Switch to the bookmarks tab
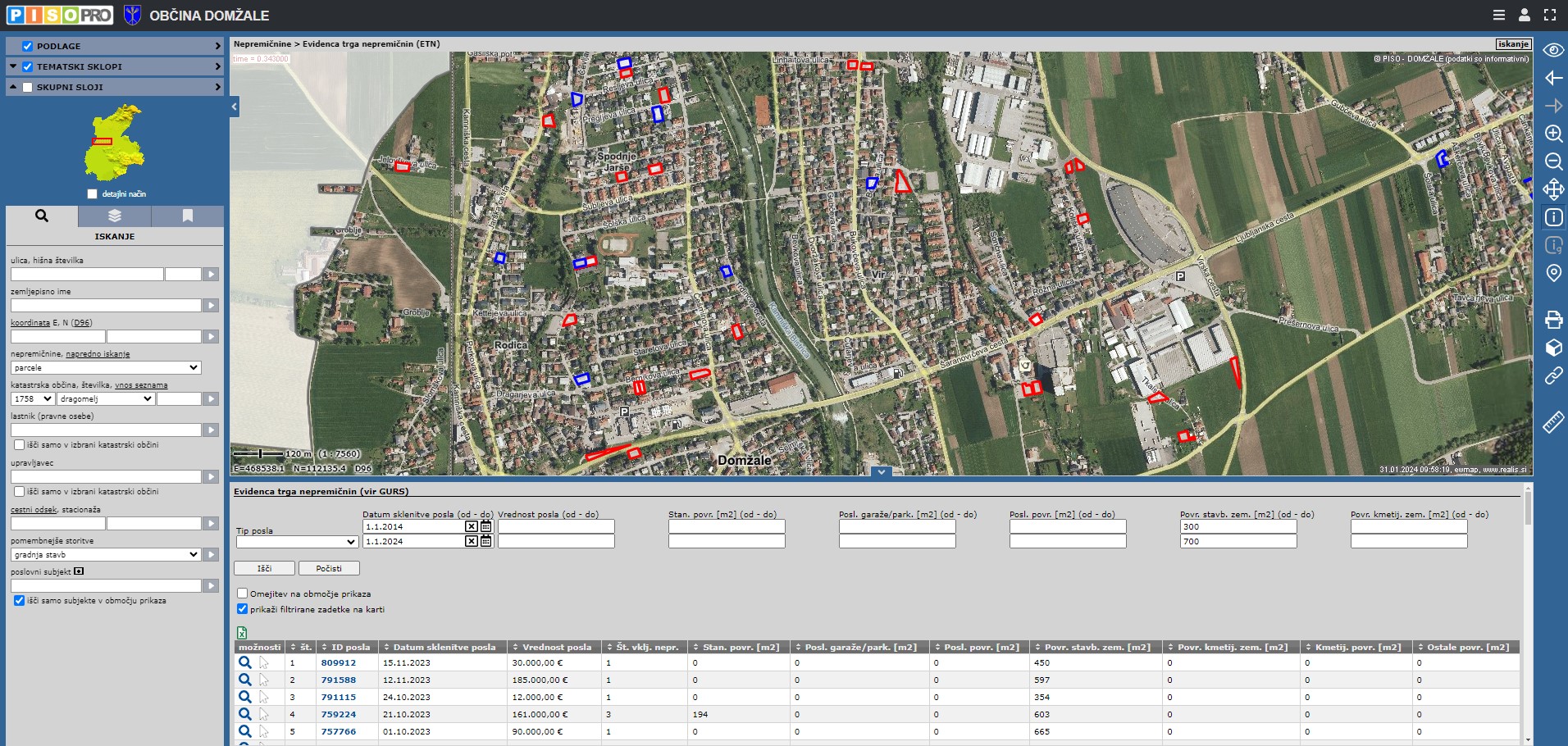The height and width of the screenshot is (746, 1568). point(187,216)
